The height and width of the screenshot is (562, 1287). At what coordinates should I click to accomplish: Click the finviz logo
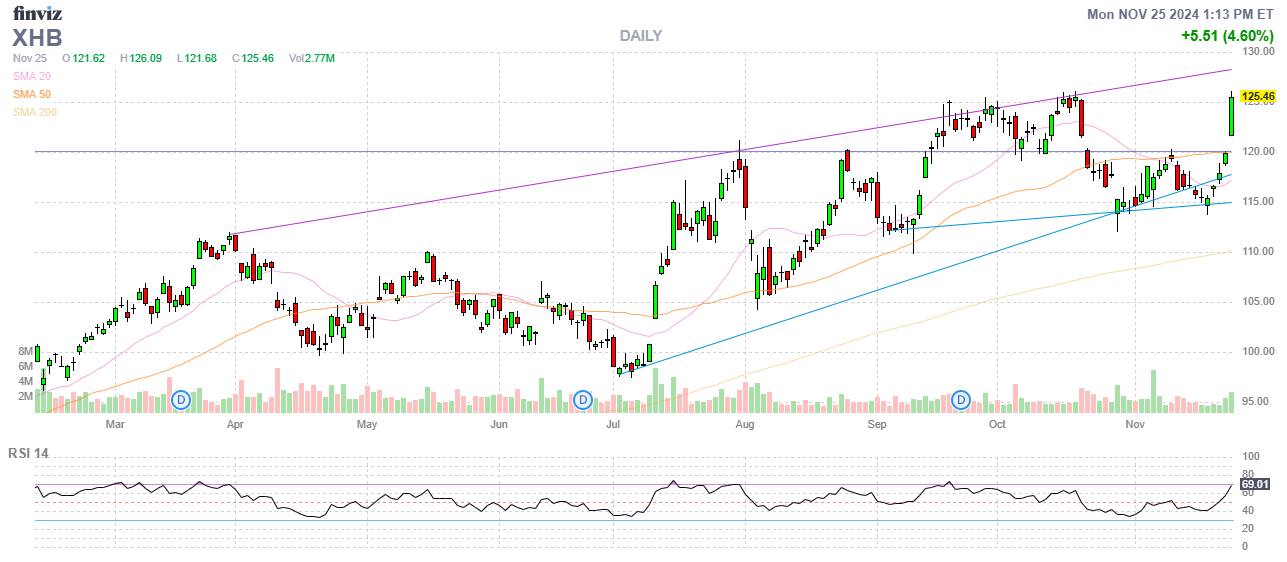(x=38, y=14)
